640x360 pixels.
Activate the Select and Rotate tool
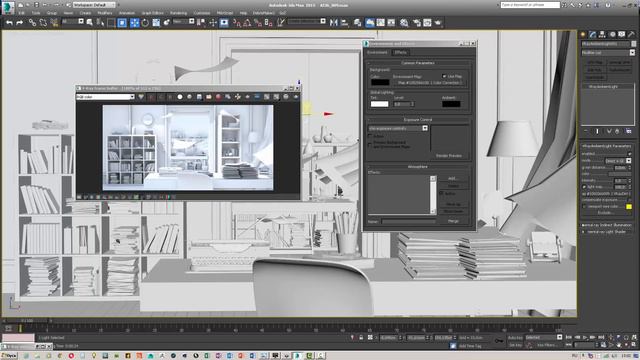coord(145,23)
